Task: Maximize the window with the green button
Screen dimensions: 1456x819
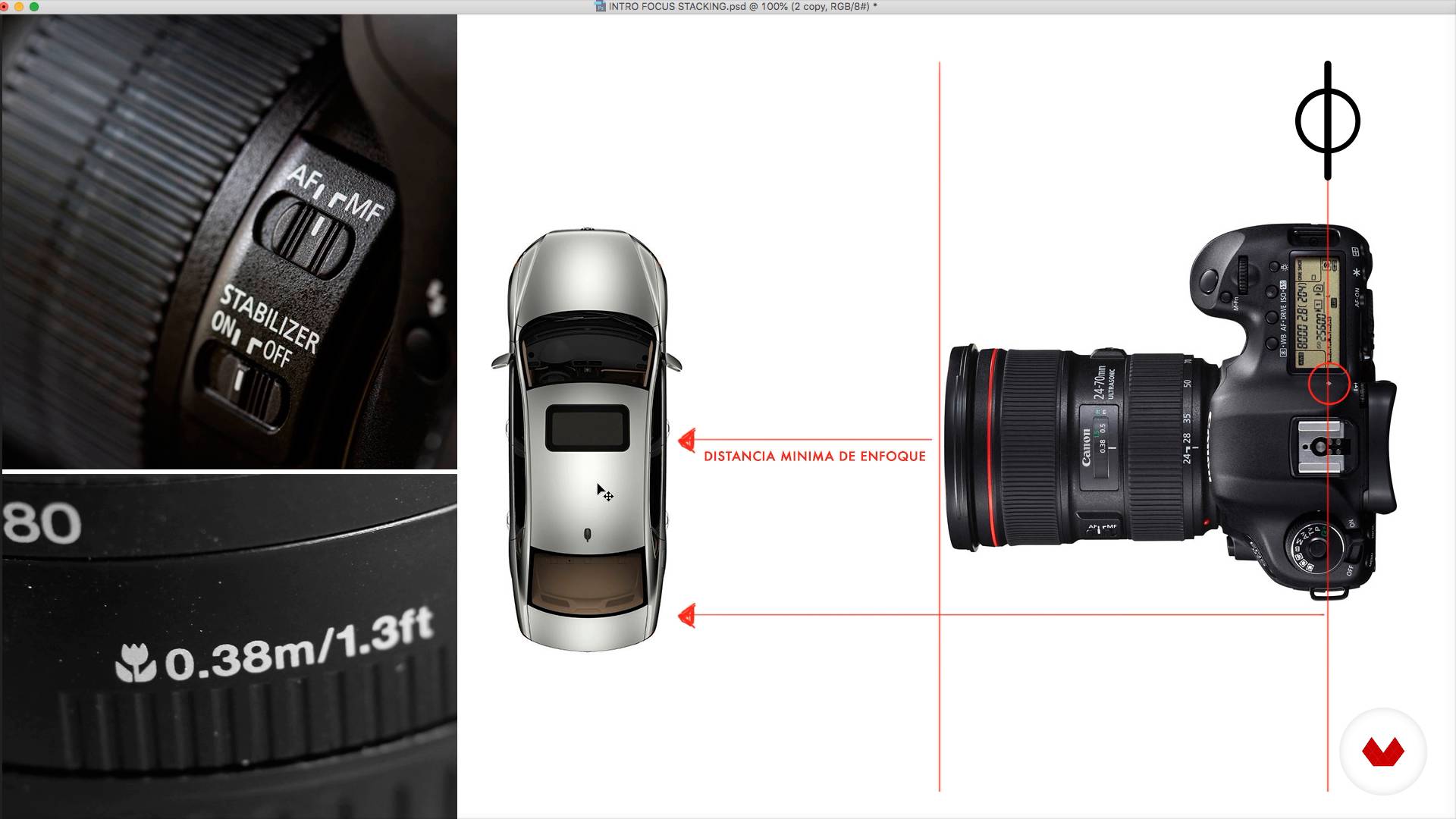Action: pyautogui.click(x=34, y=7)
